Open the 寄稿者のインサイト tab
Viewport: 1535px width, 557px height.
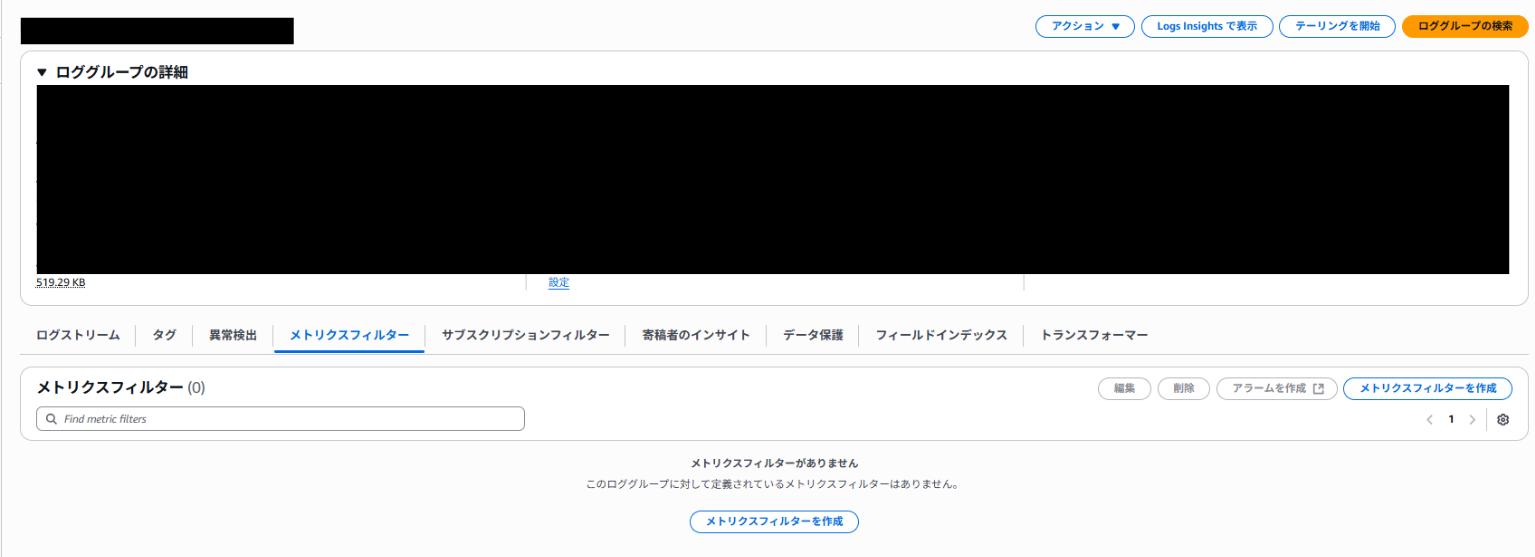pos(696,335)
